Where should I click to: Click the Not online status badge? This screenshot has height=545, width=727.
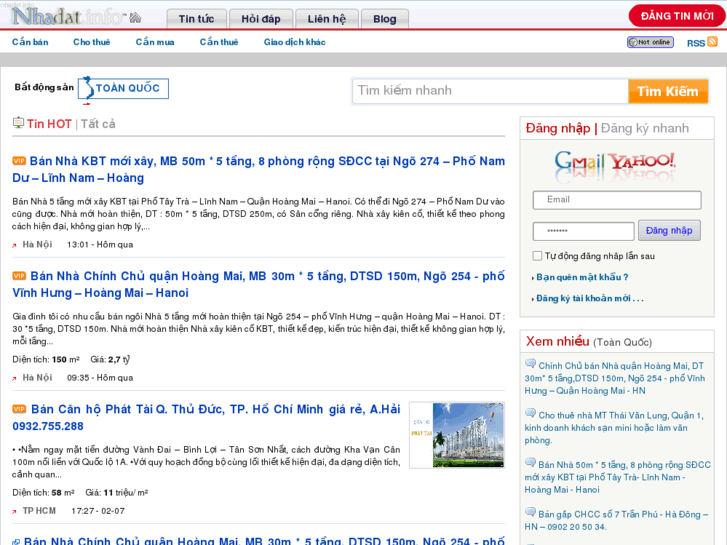coord(650,42)
